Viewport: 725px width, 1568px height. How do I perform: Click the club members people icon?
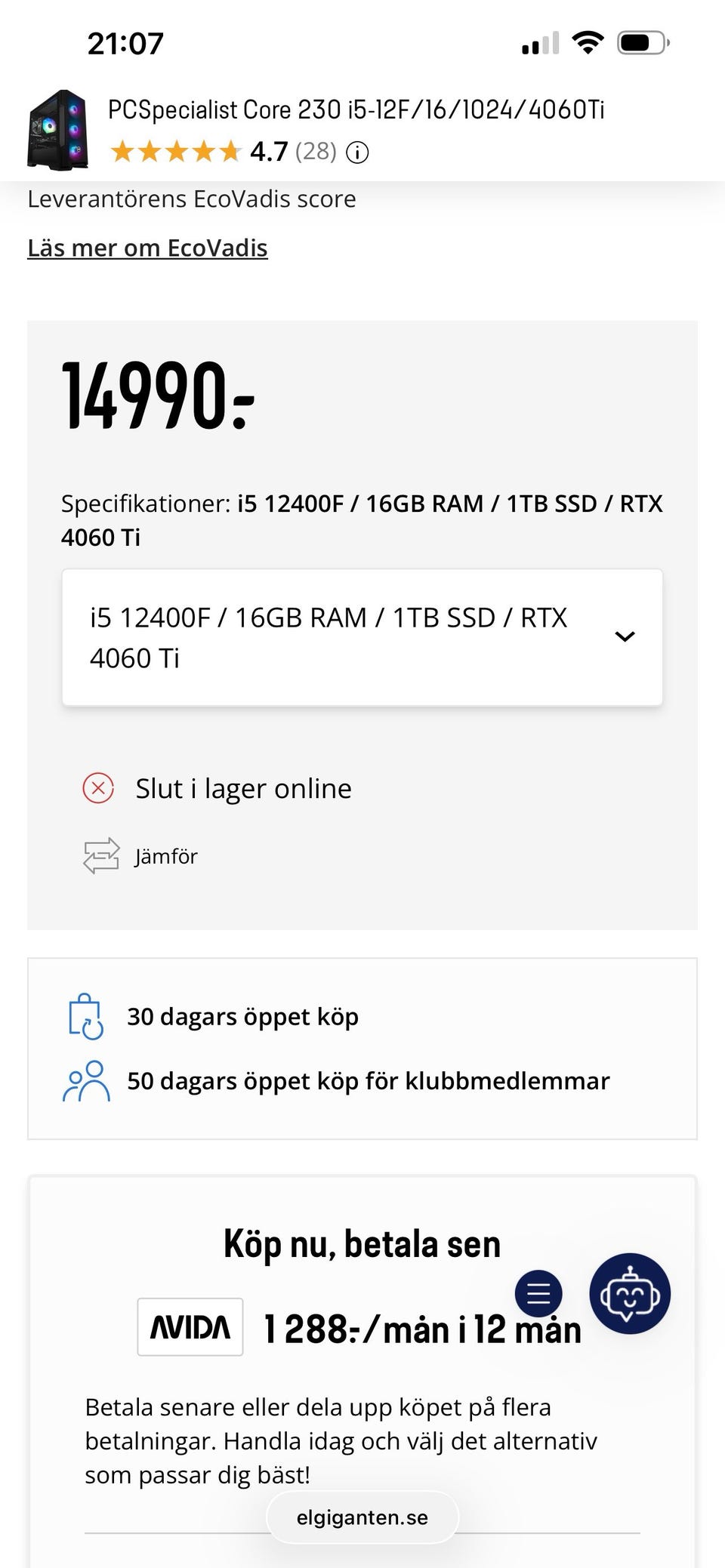pyautogui.click(x=86, y=1081)
